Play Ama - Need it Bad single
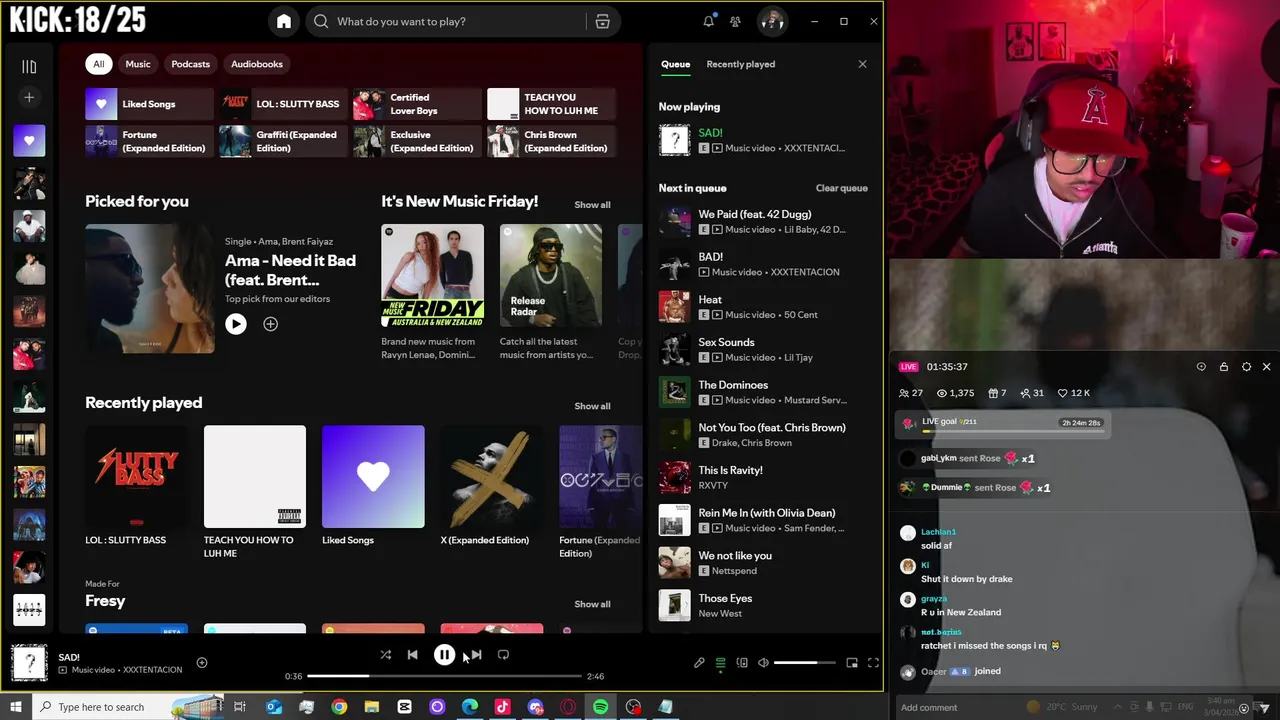The width and height of the screenshot is (1280, 720). click(236, 324)
